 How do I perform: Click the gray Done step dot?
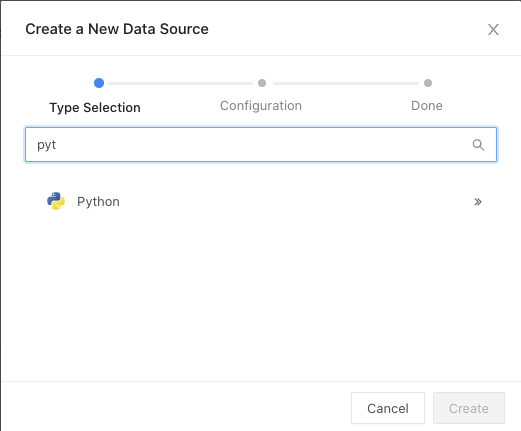point(428,83)
